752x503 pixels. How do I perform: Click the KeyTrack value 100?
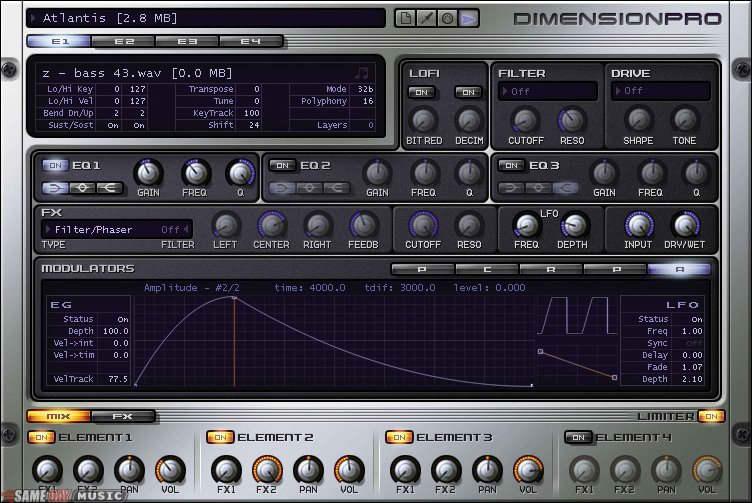[x=251, y=113]
